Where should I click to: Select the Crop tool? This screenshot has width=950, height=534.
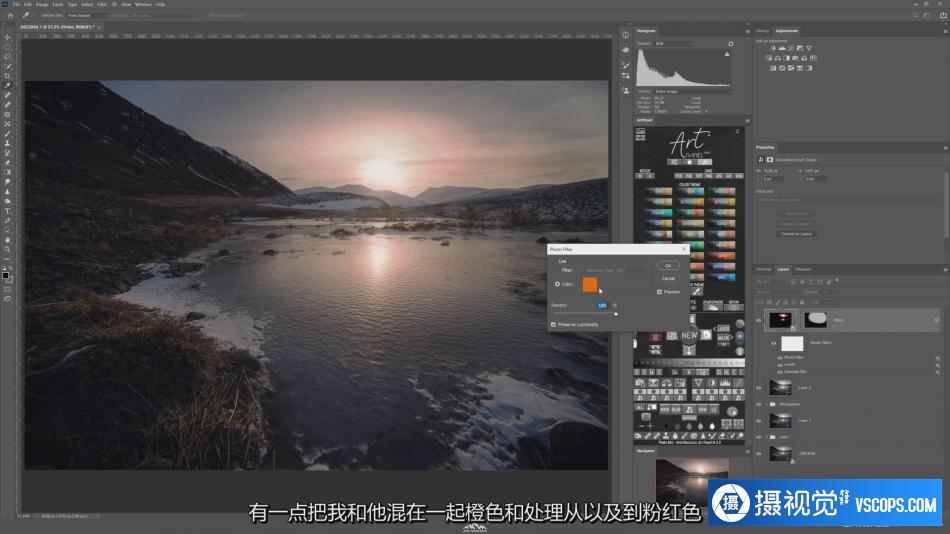[x=7, y=76]
